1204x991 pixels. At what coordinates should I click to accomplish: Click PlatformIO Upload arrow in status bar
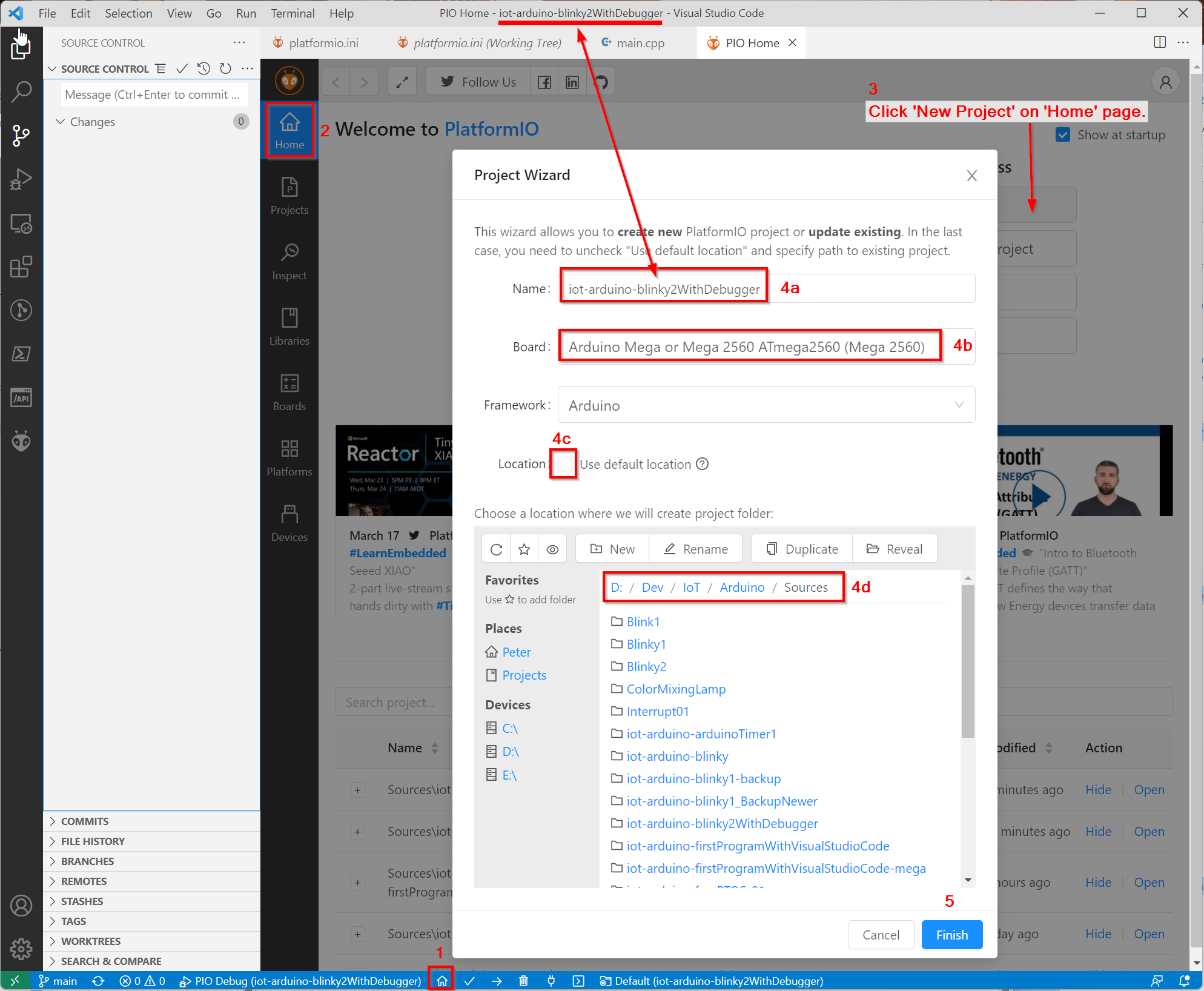click(497, 981)
